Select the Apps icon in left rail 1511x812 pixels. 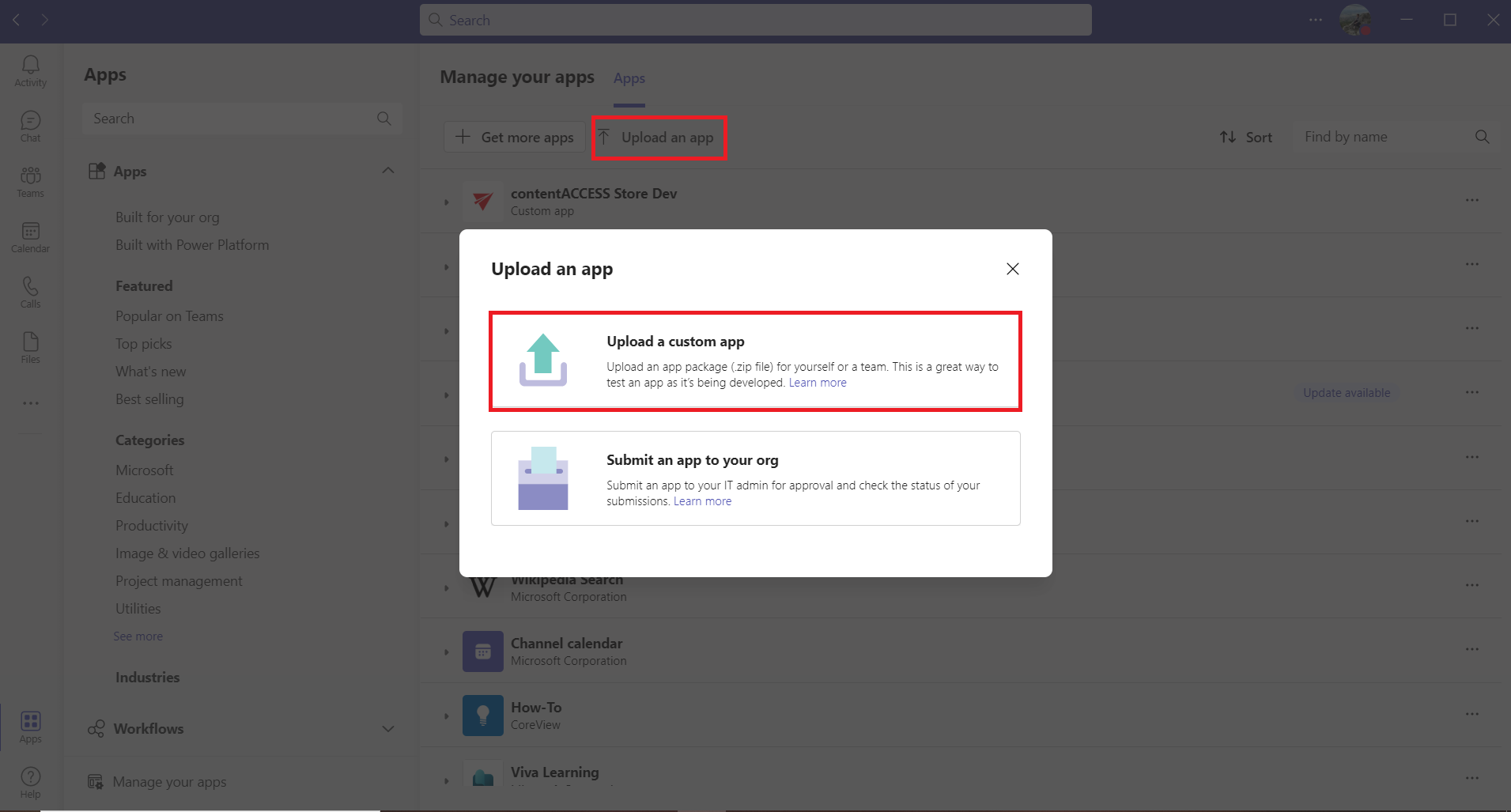click(31, 727)
